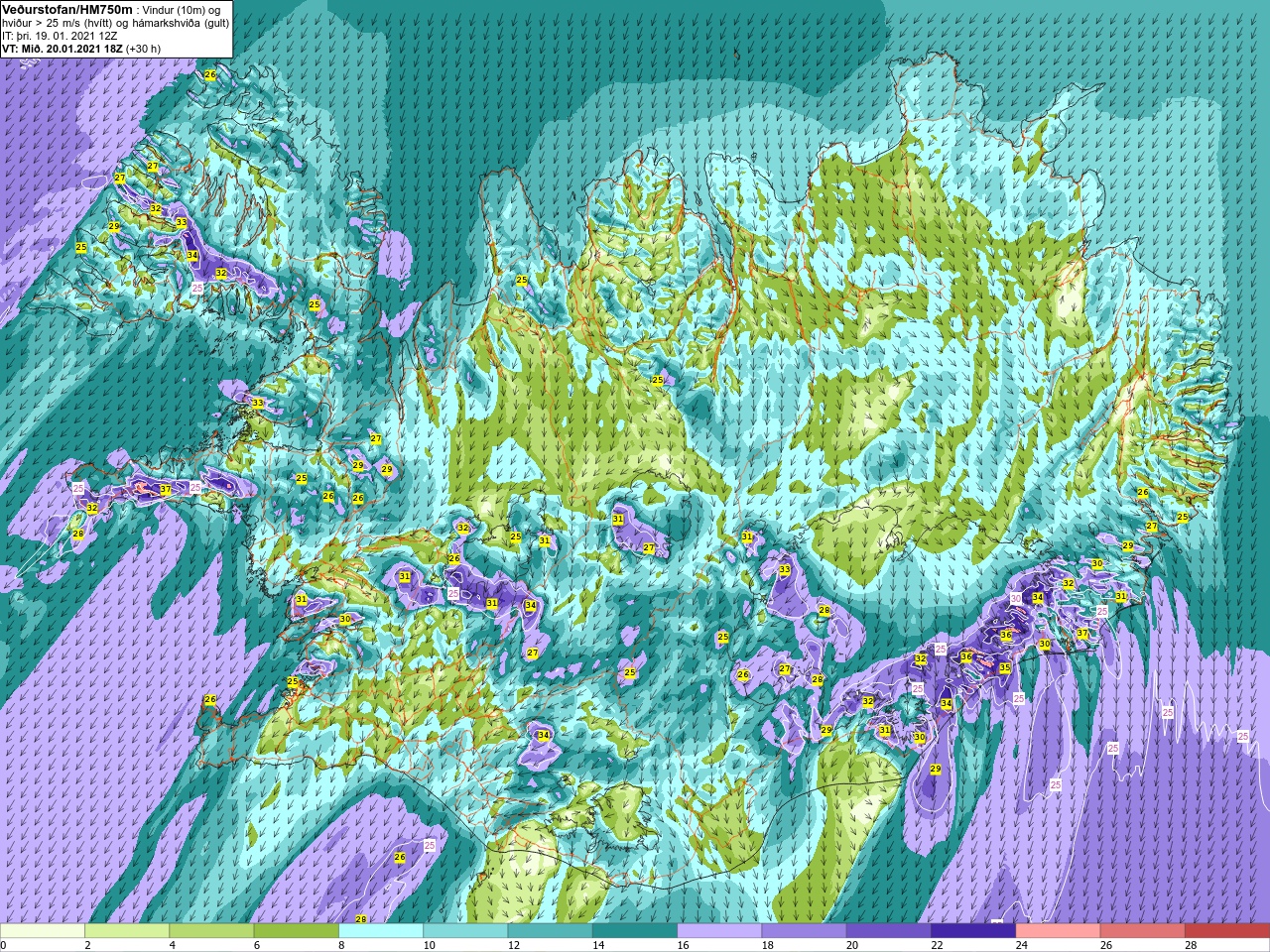Screen dimensions: 1270x952
Task: Pick the green 4–6 m/s legend swatch
Action: tap(211, 931)
